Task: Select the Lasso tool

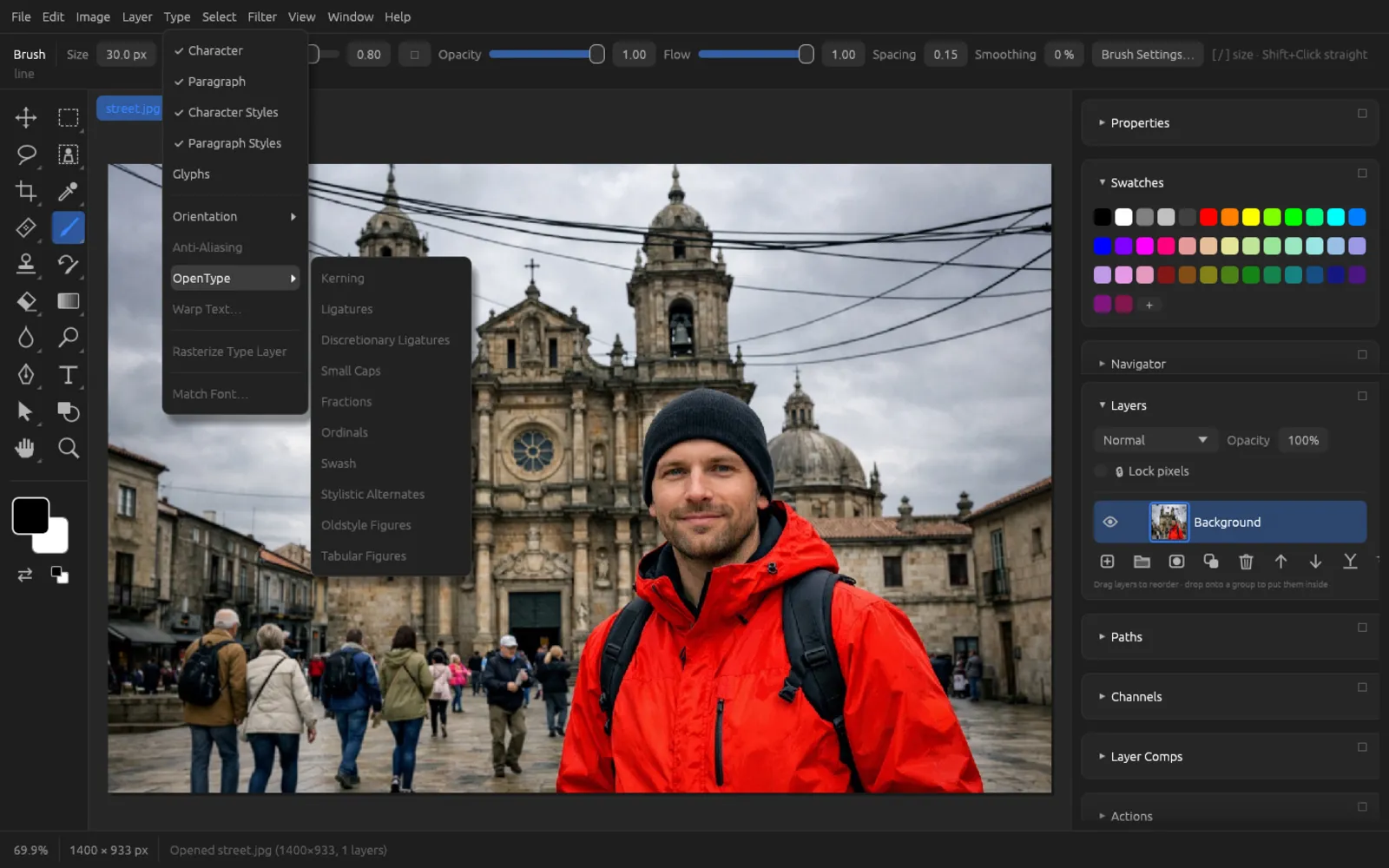Action: coord(26,155)
